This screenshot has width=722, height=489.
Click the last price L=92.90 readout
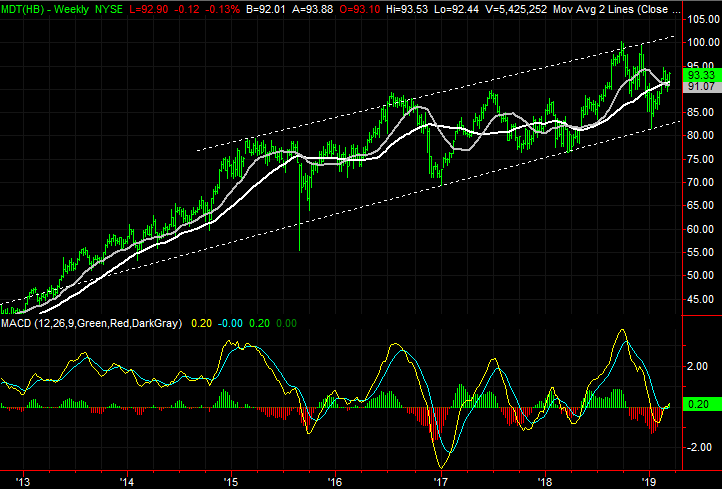pos(155,8)
